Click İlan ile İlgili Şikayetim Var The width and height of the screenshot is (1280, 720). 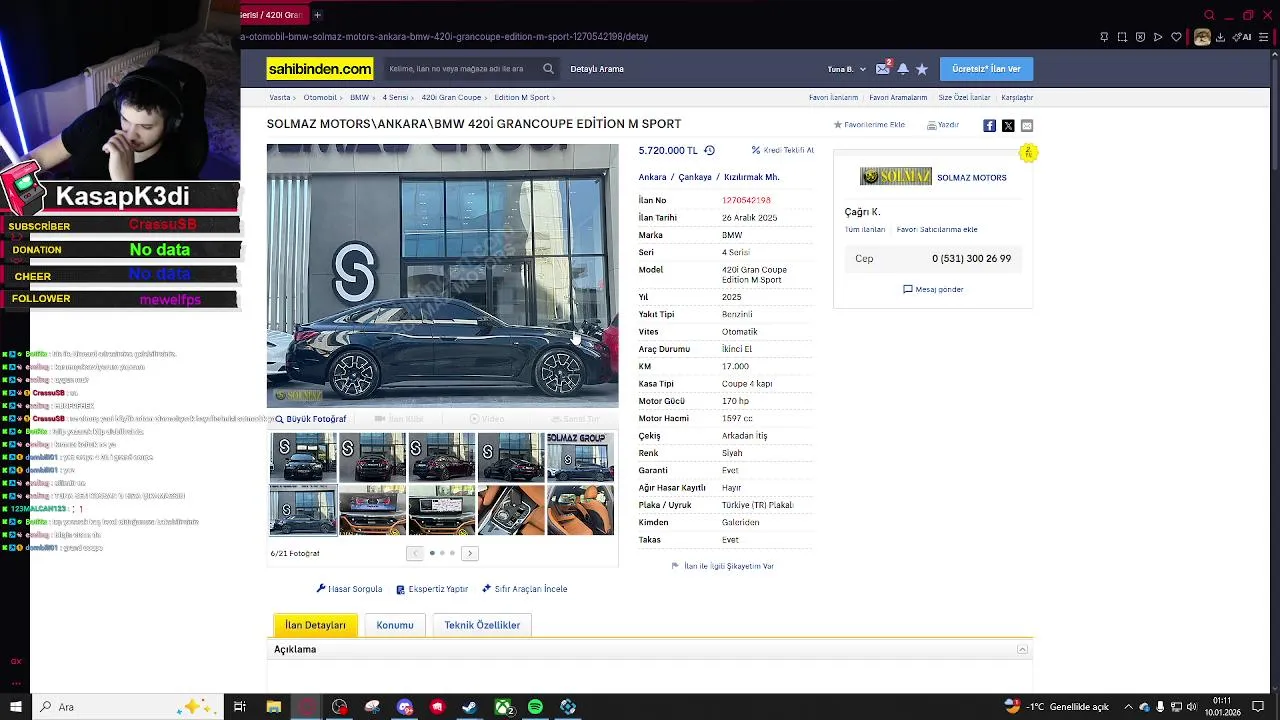(722, 566)
